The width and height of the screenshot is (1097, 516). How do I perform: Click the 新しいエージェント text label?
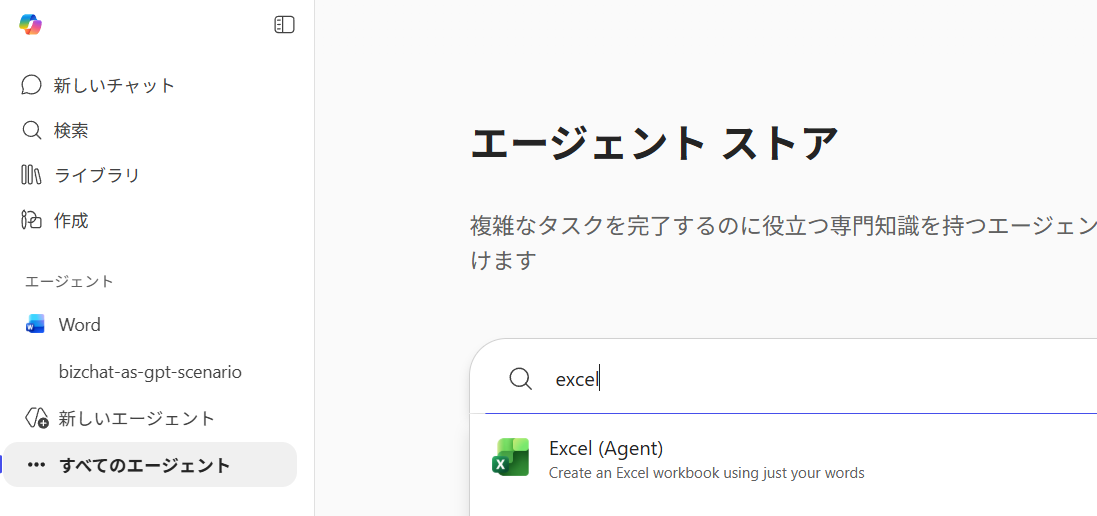136,418
